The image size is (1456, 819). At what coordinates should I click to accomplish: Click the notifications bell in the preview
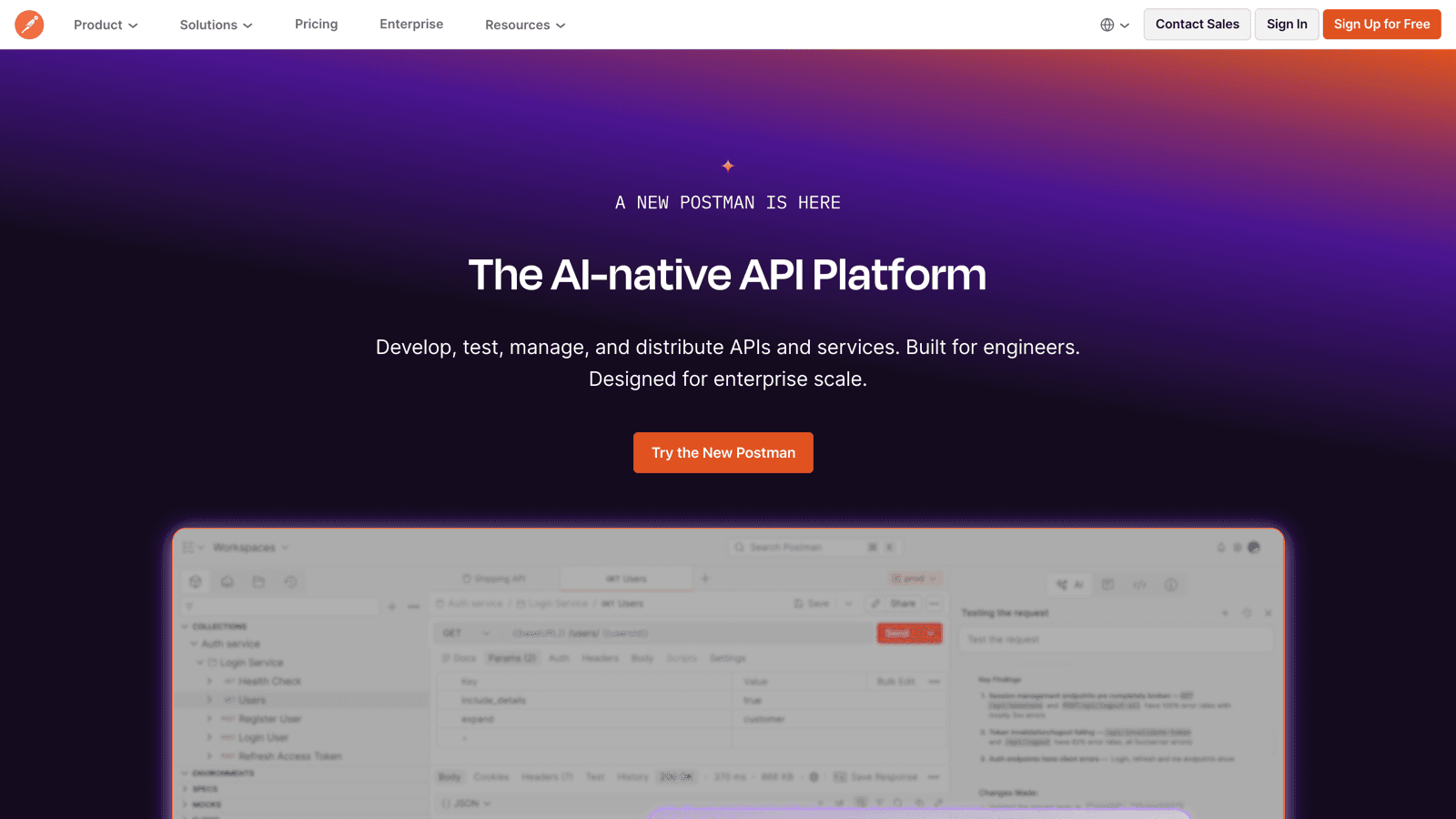tap(1221, 547)
